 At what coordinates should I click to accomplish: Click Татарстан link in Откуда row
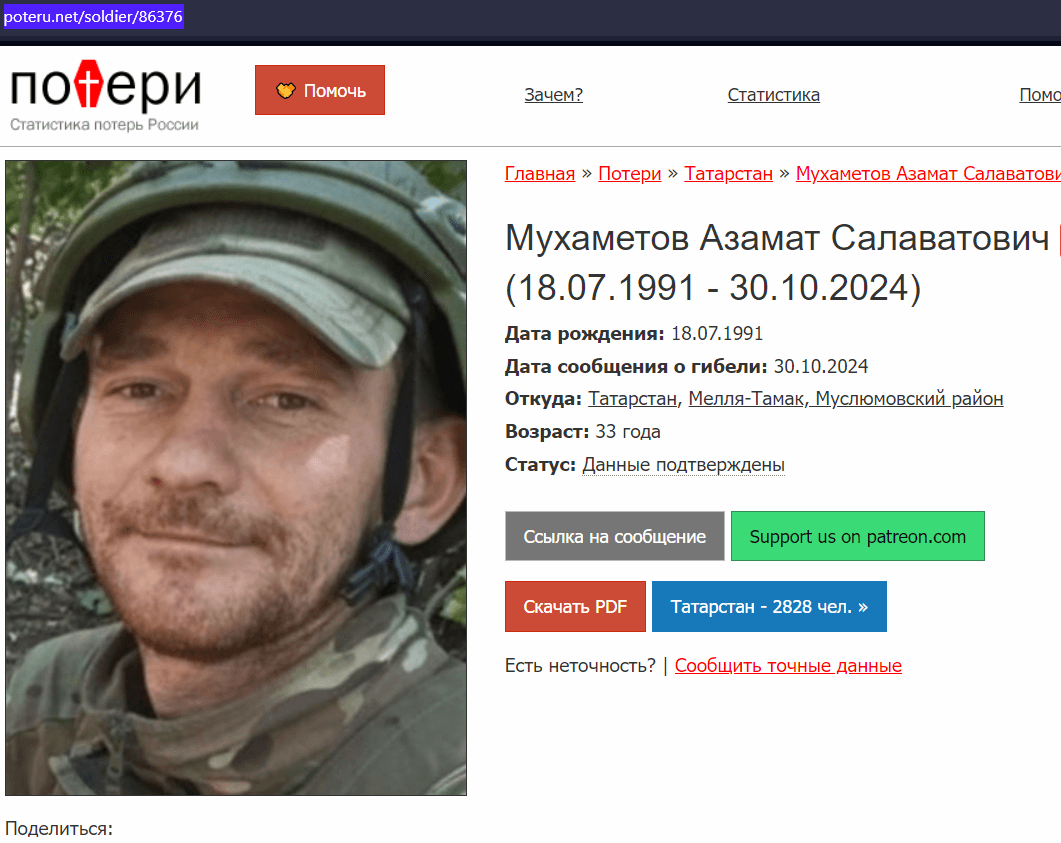coord(632,398)
